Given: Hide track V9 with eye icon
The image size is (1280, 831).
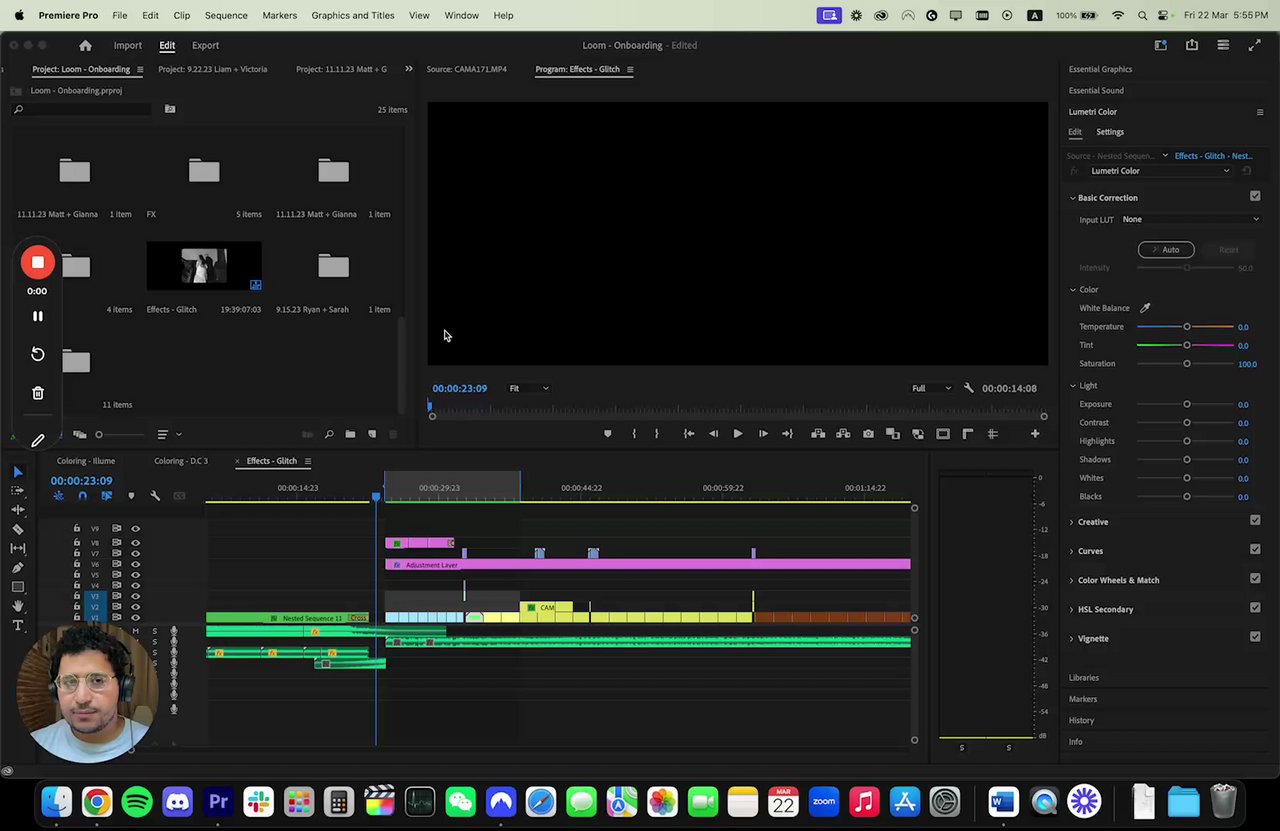Looking at the screenshot, I should [x=136, y=529].
